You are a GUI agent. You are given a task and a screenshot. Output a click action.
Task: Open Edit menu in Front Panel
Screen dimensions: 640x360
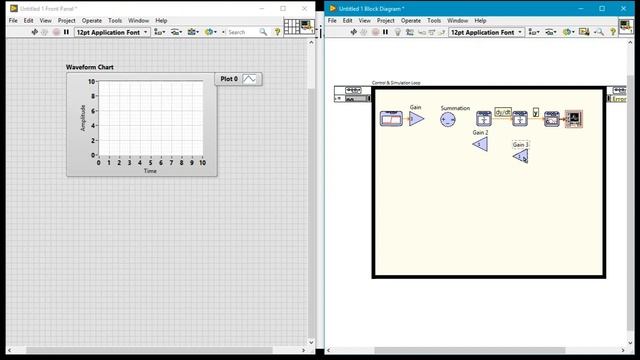pyautogui.click(x=28, y=20)
